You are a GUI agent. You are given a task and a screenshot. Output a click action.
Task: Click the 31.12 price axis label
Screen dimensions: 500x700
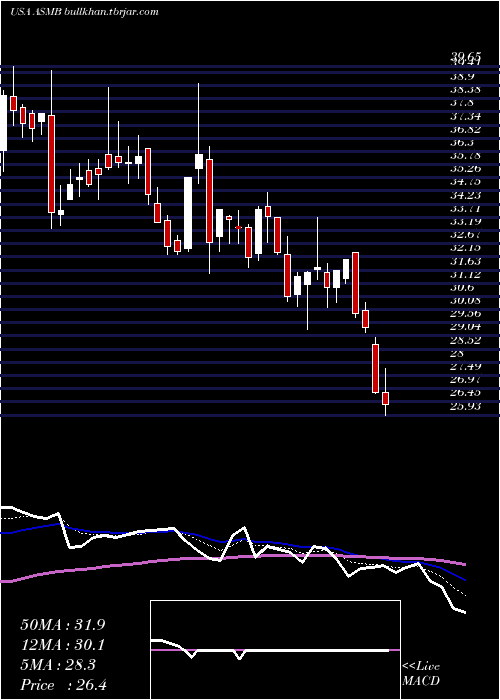tap(465, 274)
